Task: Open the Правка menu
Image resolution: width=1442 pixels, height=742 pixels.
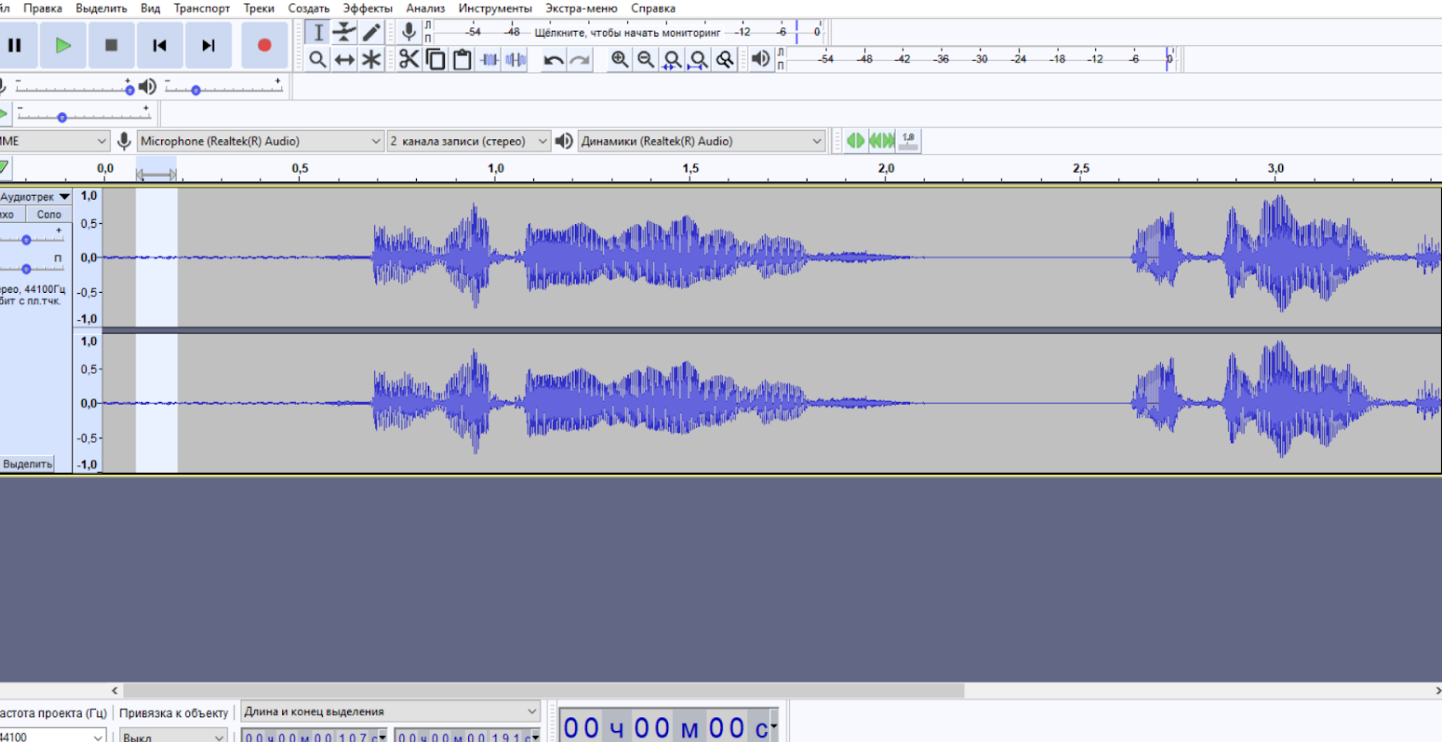Action: click(42, 8)
